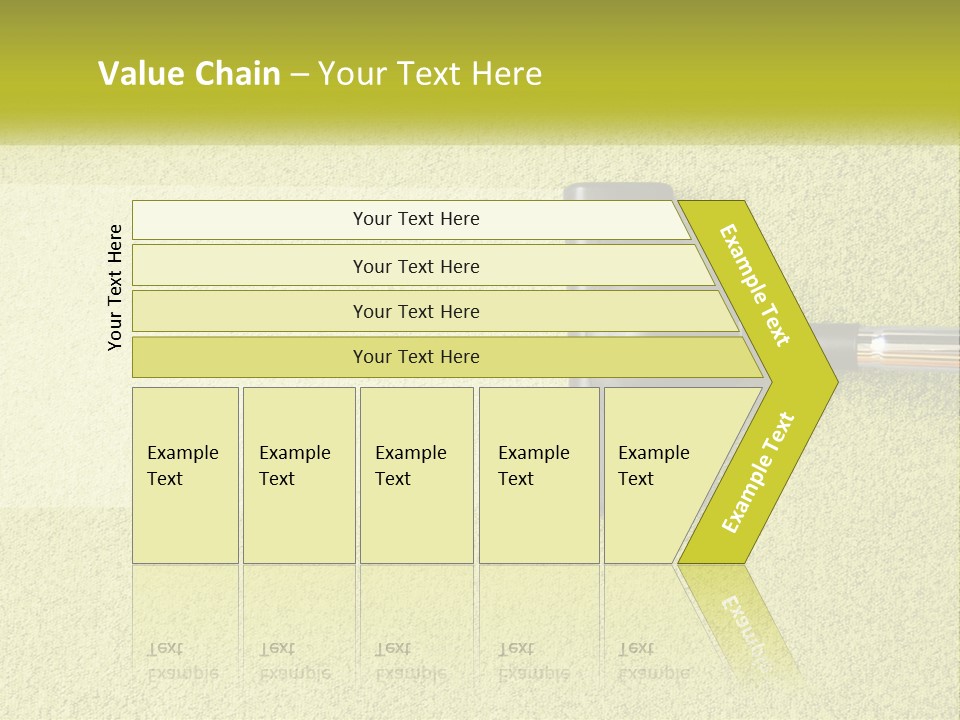Select the fourth 'Example Text' box
This screenshot has width=960, height=720.
[538, 475]
